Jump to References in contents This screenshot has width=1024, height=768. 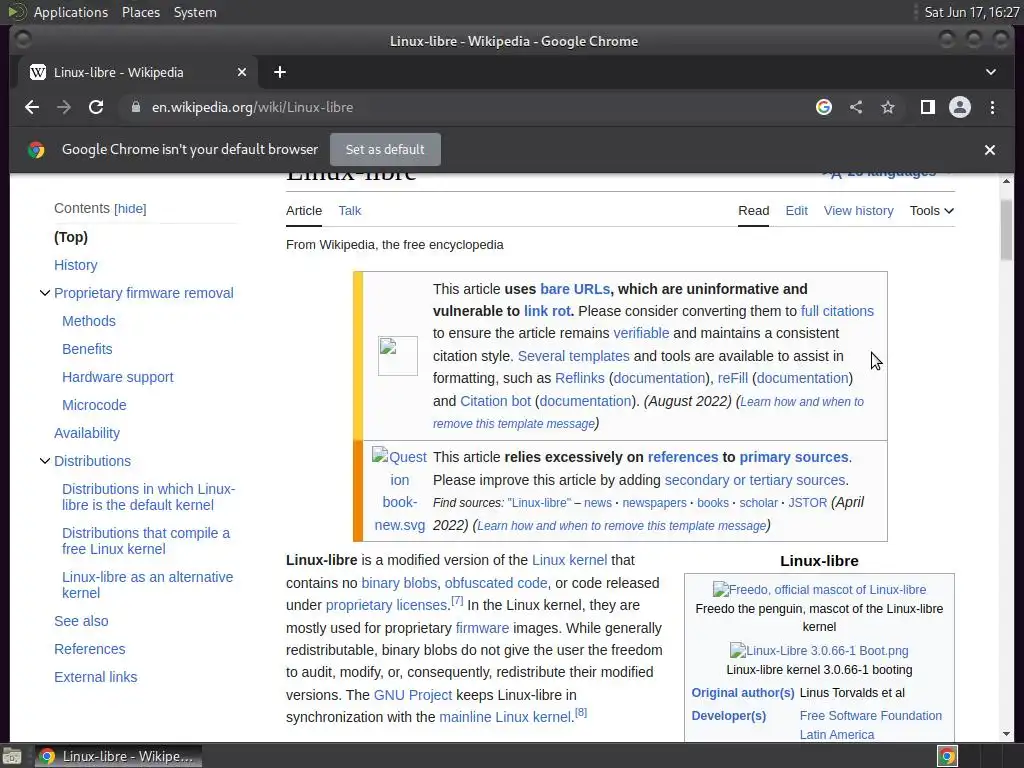89,649
